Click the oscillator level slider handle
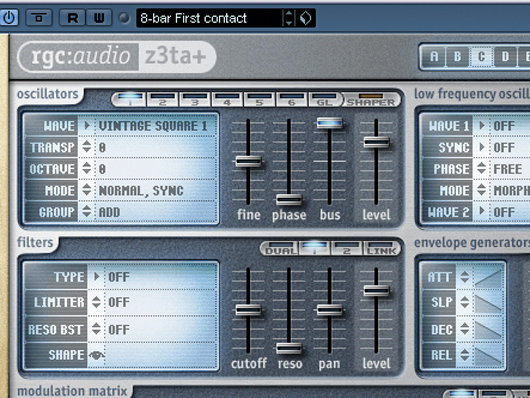The width and height of the screenshot is (530, 398). point(376,142)
